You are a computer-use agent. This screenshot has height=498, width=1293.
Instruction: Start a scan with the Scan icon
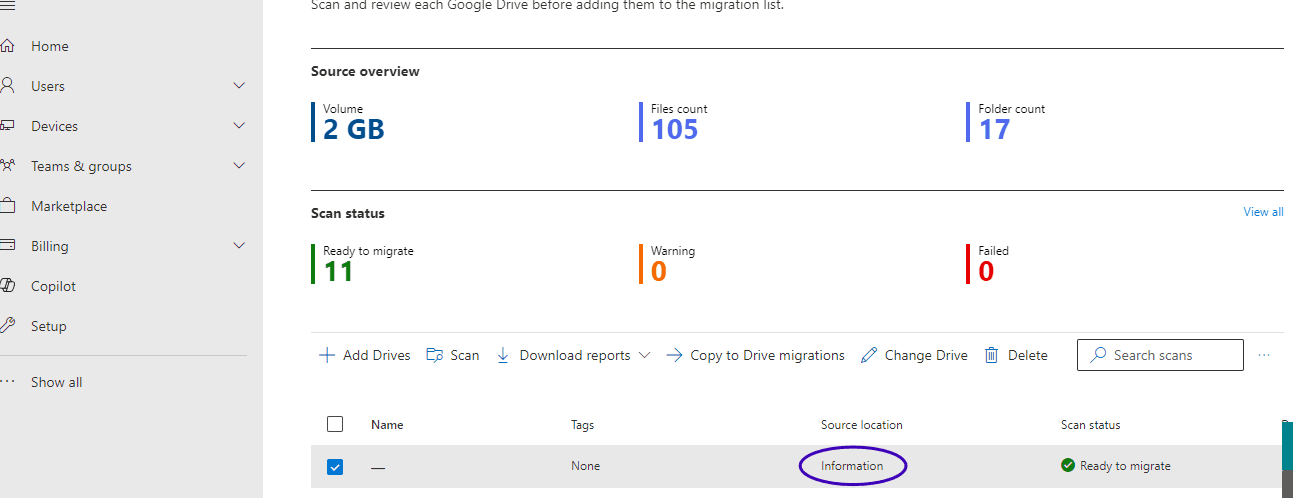pos(435,355)
